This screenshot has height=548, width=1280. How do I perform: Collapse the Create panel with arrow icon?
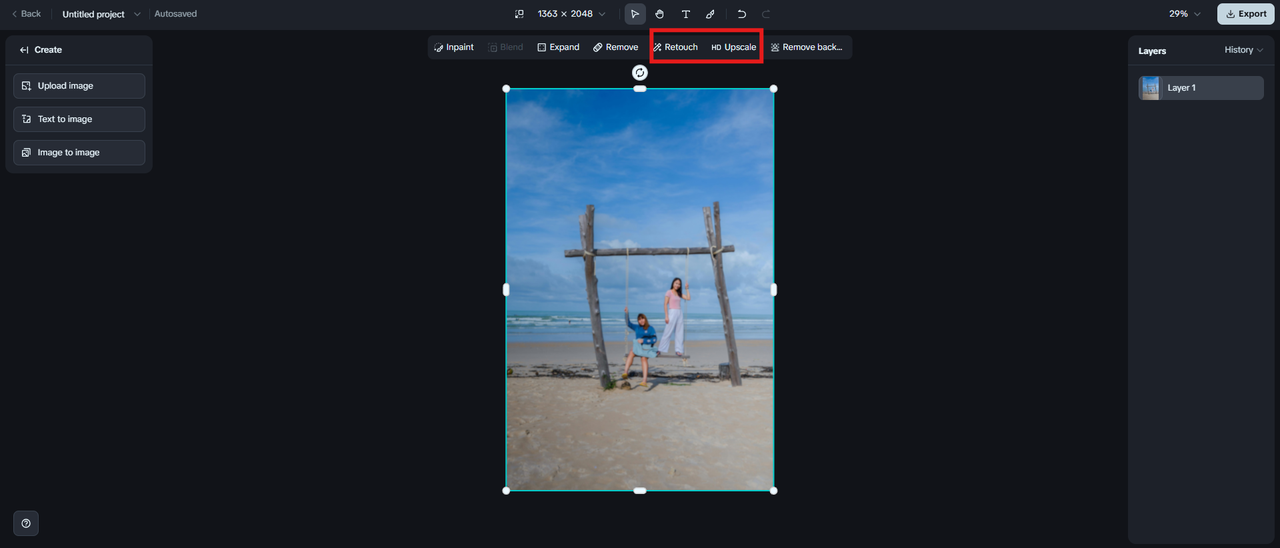point(24,50)
